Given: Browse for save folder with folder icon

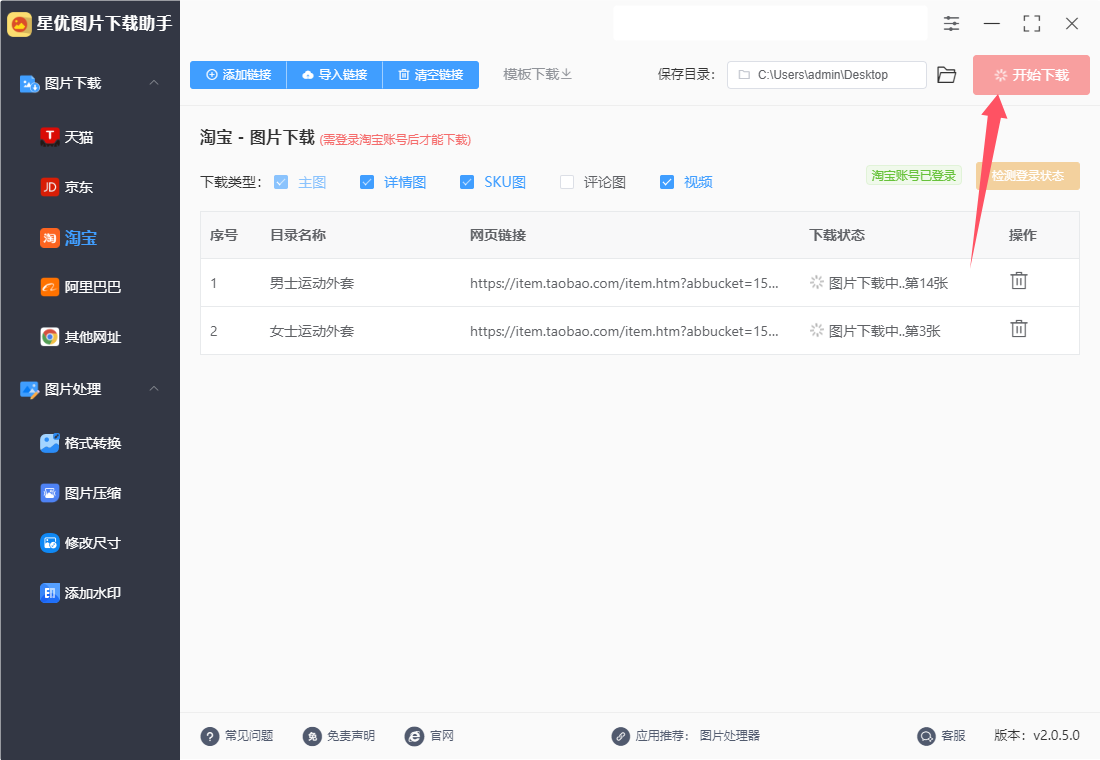Looking at the screenshot, I should click(946, 74).
